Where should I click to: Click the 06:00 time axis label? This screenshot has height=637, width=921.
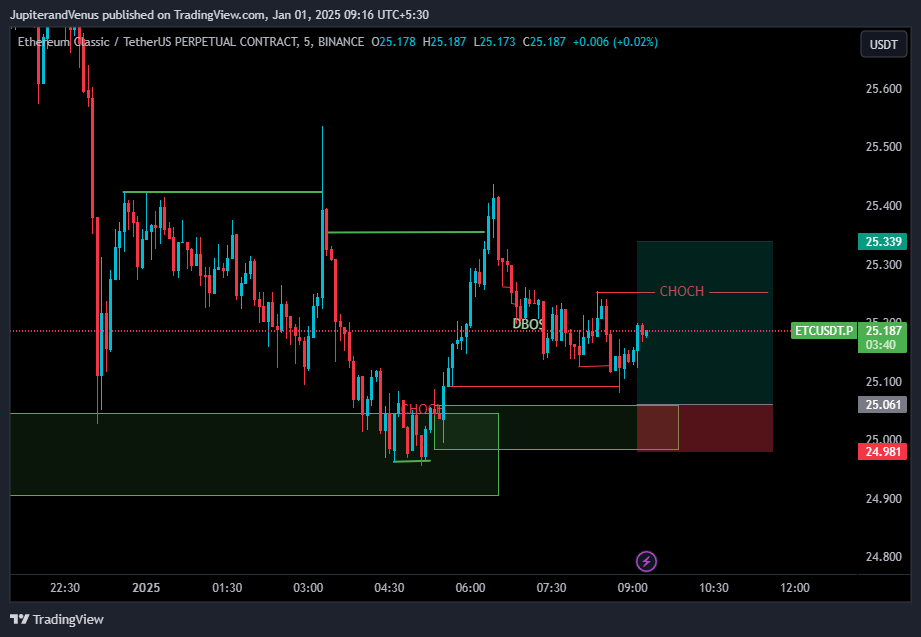[x=470, y=588]
